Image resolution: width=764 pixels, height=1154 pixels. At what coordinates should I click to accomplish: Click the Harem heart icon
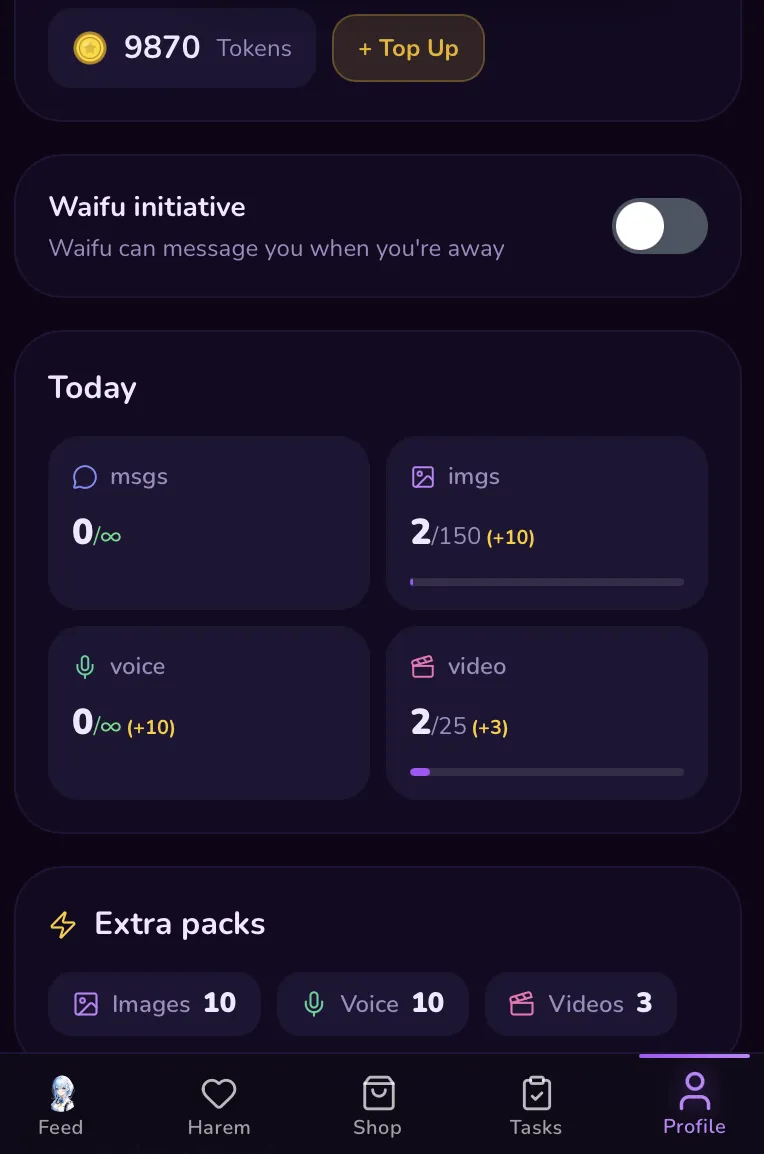pyautogui.click(x=218, y=1093)
